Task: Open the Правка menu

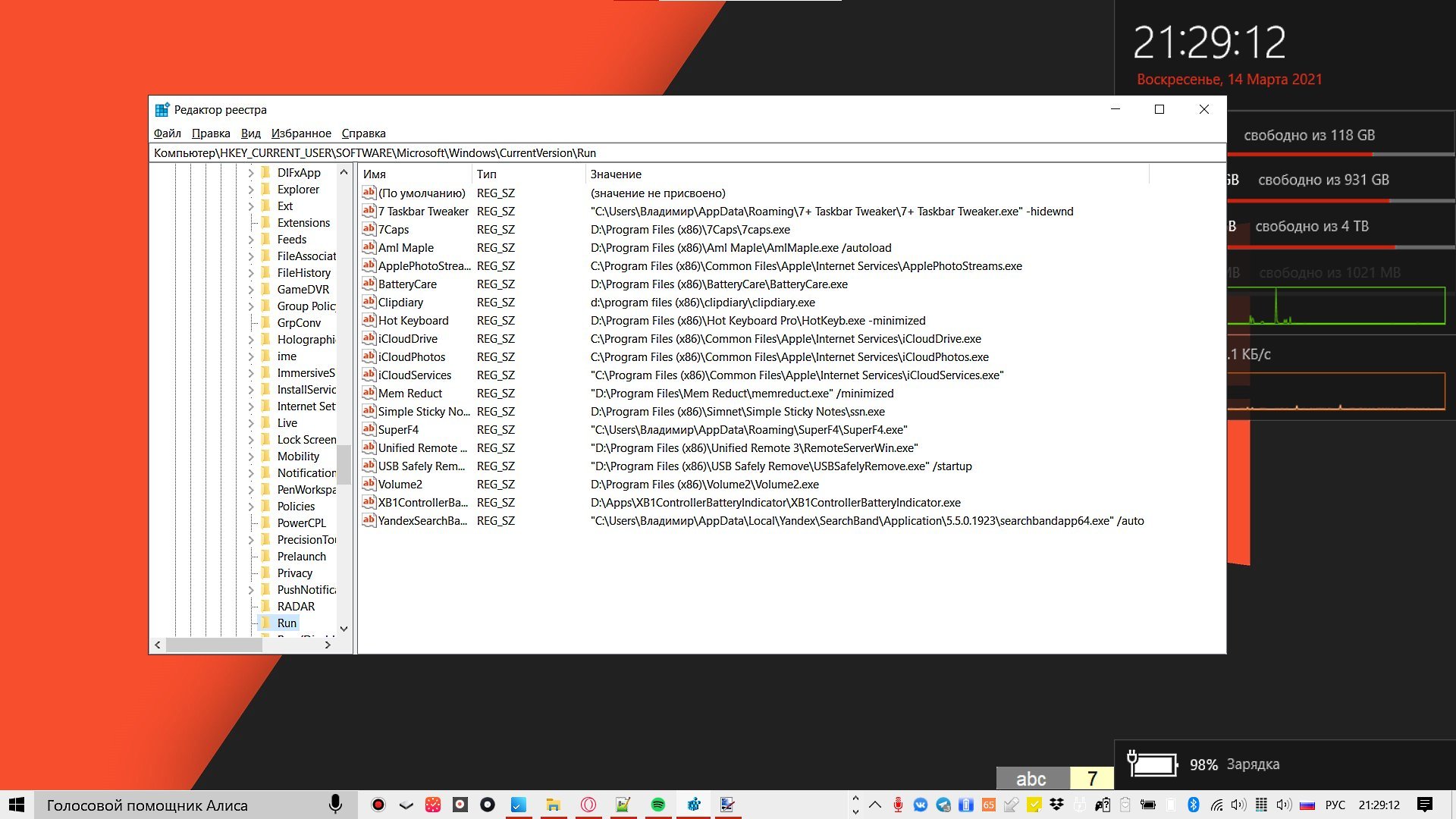Action: [x=211, y=133]
